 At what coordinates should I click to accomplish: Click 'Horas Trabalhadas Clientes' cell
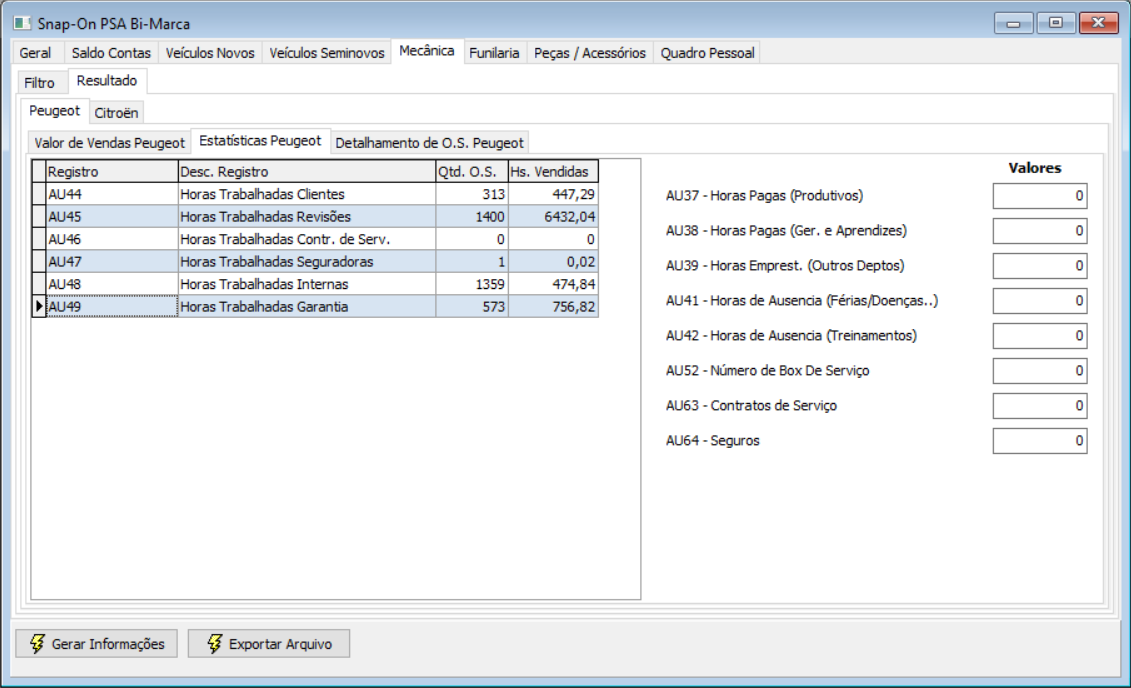307,194
